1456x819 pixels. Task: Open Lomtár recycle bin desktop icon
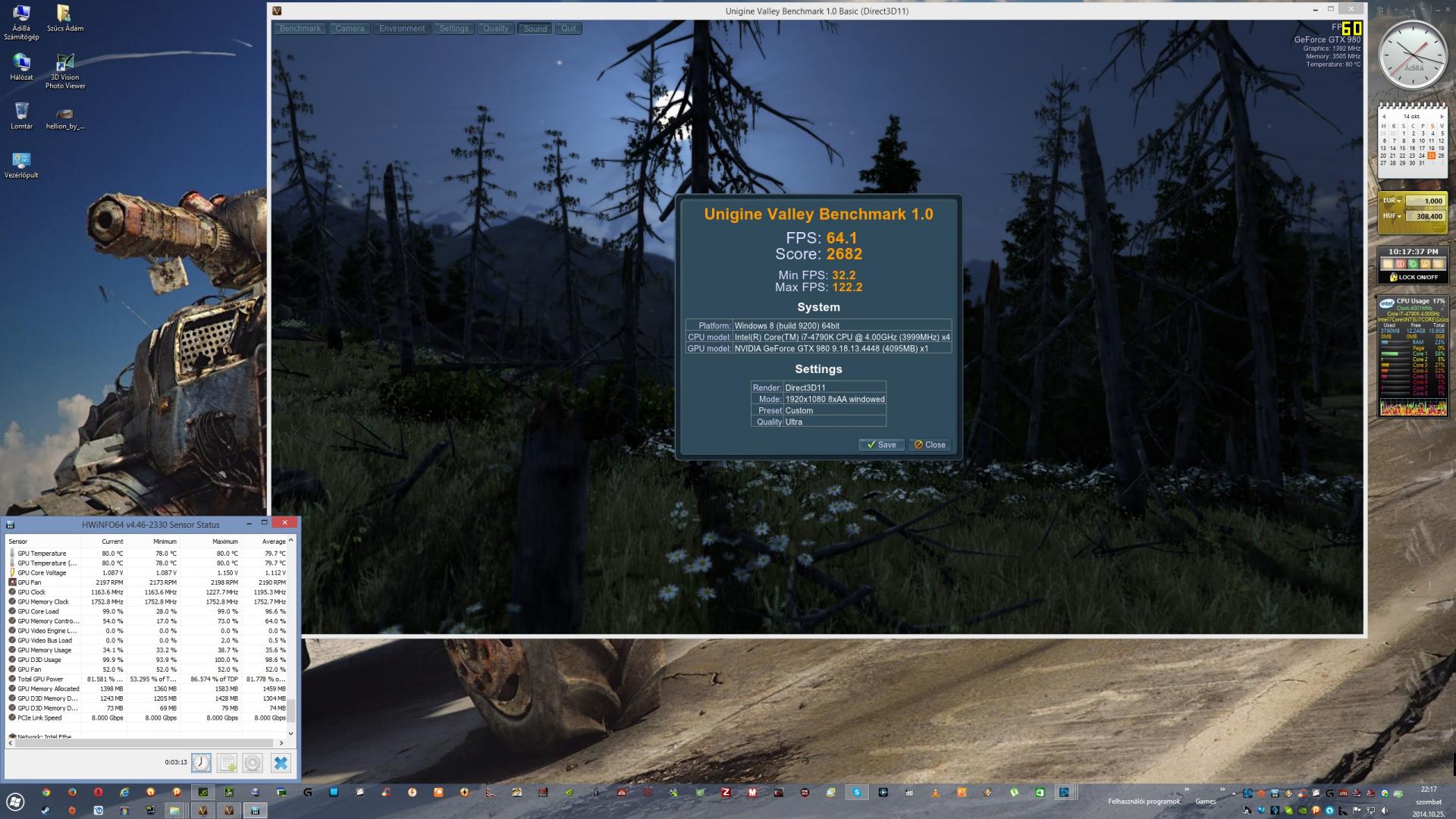click(21, 116)
